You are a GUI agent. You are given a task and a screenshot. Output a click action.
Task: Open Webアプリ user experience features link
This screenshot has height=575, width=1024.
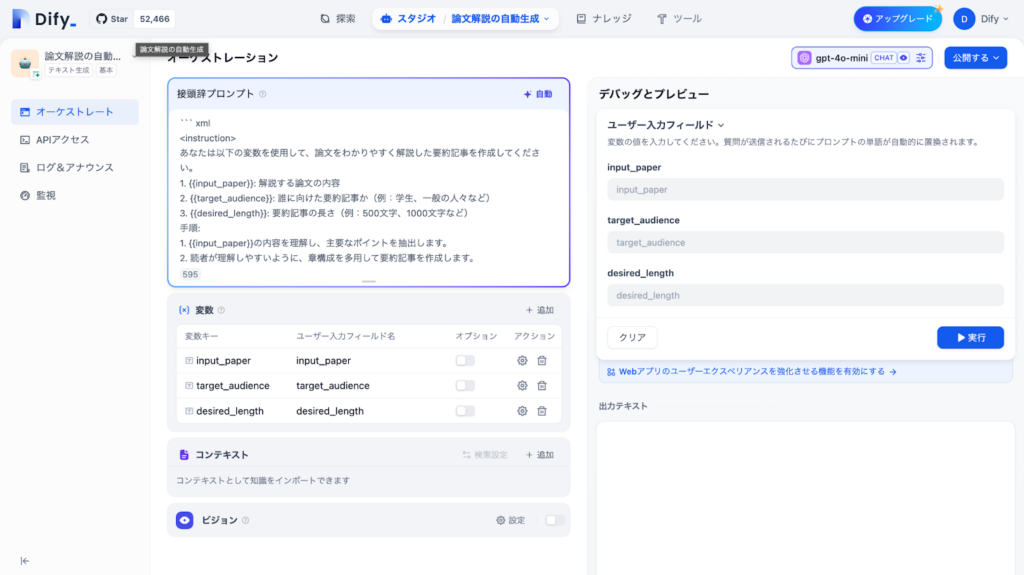pos(752,372)
